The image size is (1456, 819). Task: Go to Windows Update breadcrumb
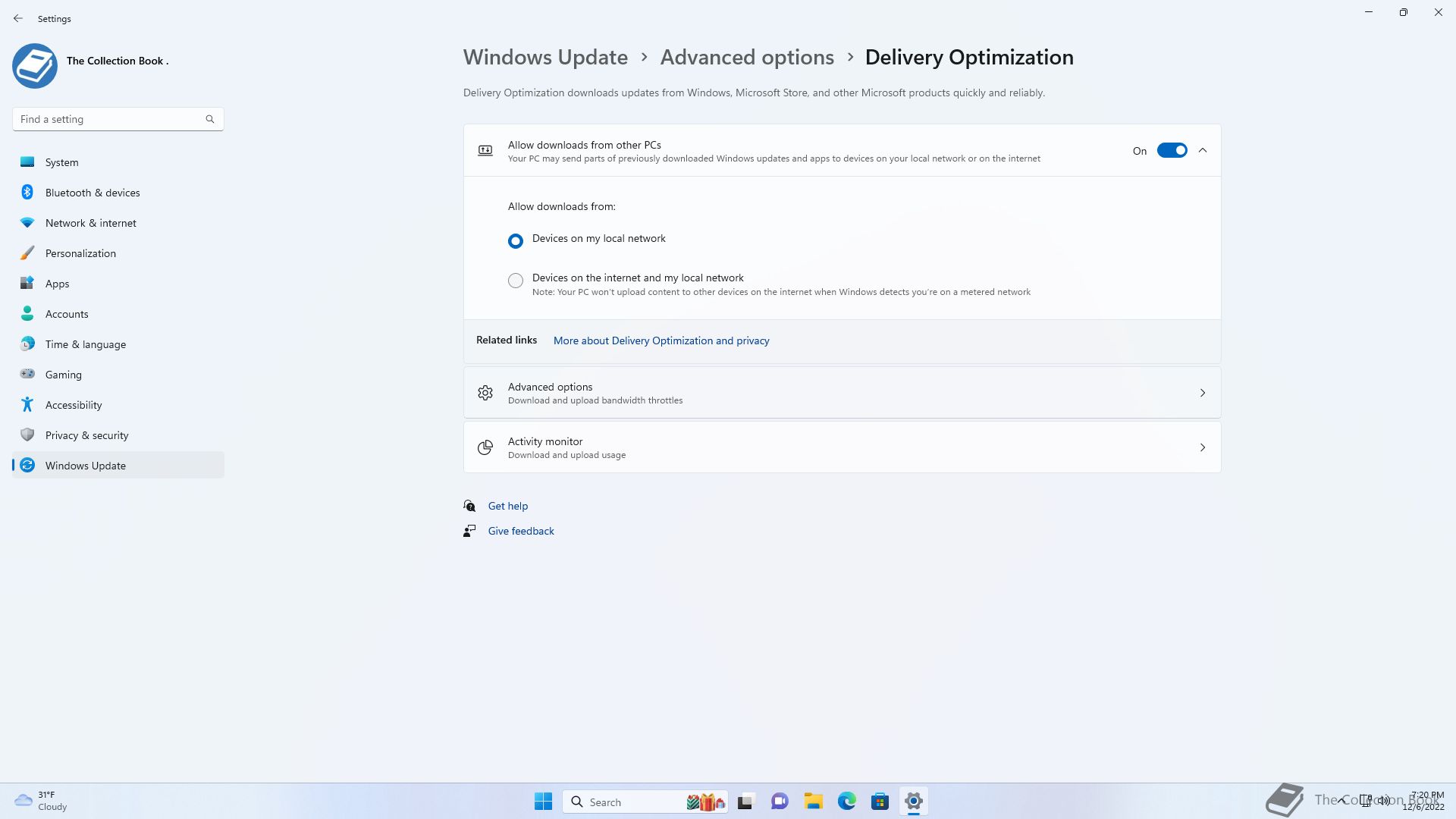[x=545, y=57]
